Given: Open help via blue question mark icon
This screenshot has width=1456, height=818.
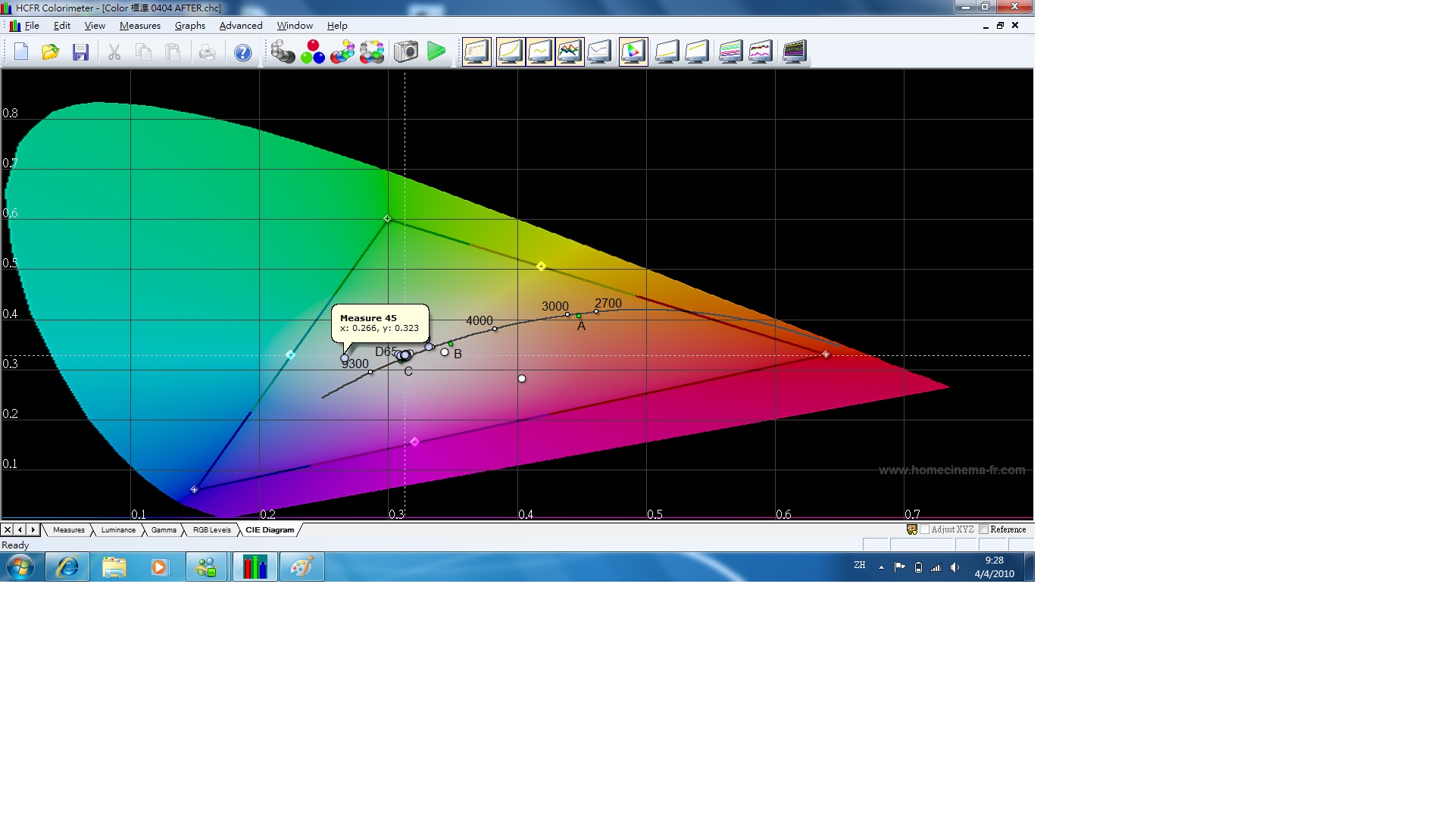Looking at the screenshot, I should point(242,52).
